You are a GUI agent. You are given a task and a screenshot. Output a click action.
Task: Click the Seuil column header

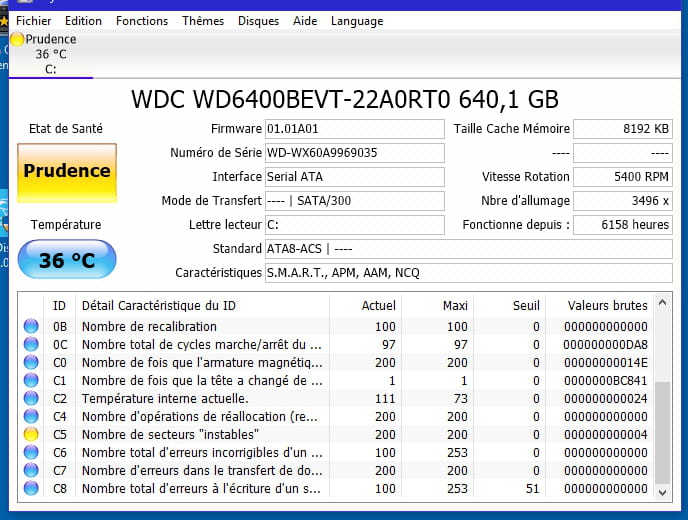509,305
